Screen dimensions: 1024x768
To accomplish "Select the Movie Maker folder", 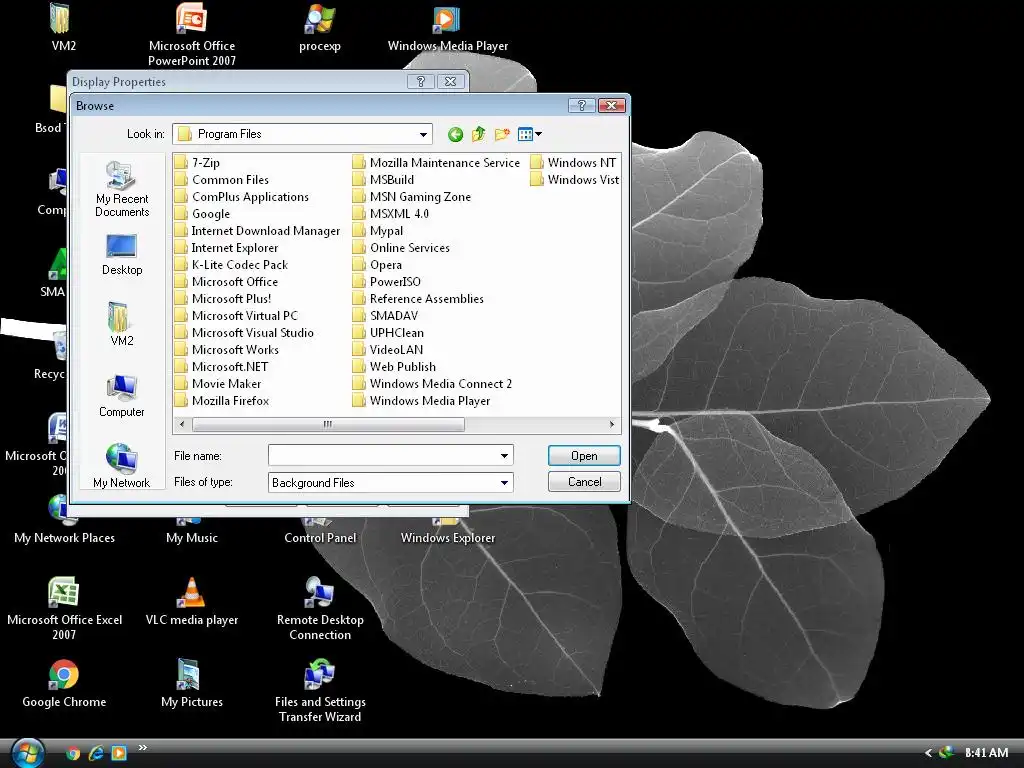I will coord(218,383).
